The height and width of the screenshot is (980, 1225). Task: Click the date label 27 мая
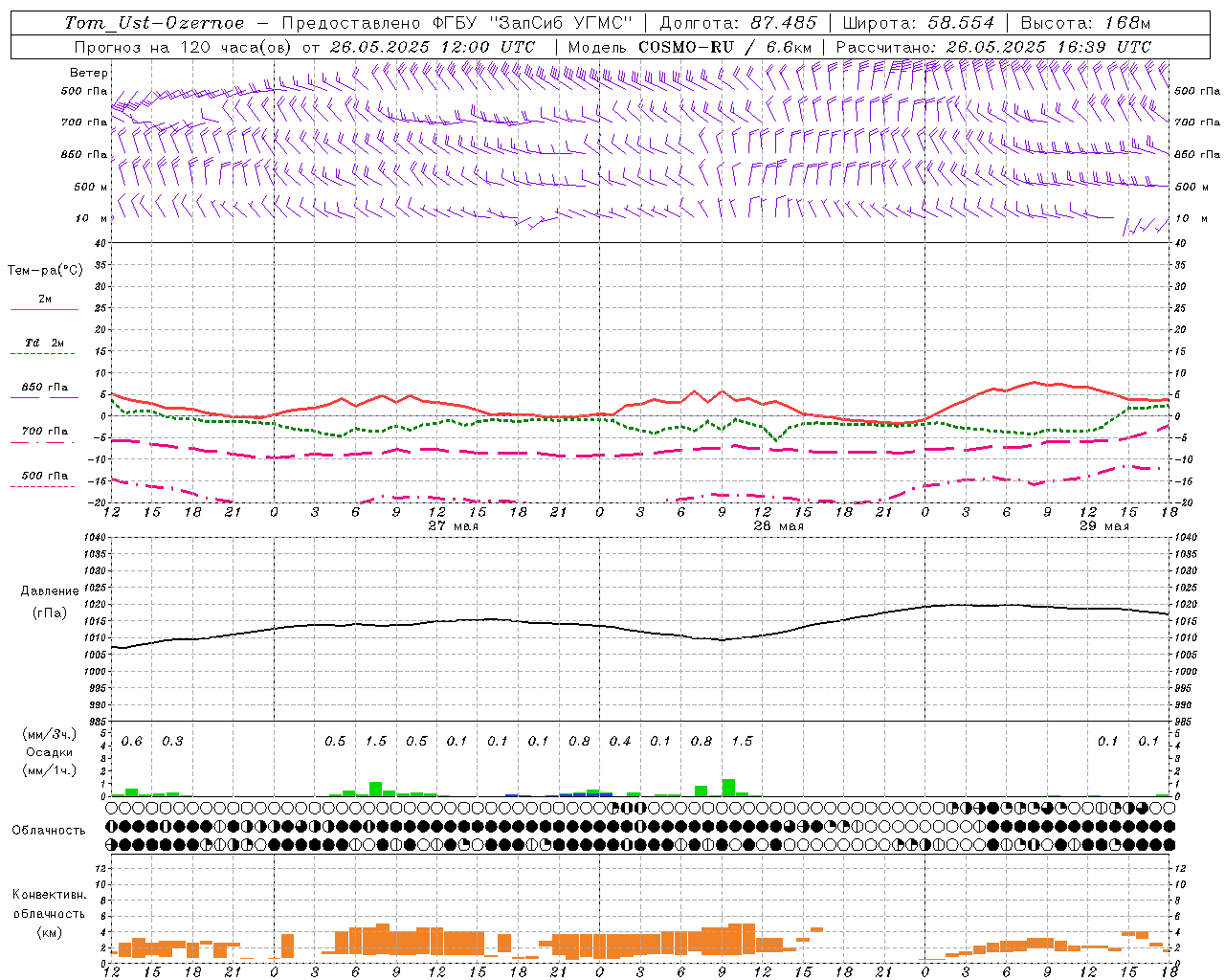453,526
